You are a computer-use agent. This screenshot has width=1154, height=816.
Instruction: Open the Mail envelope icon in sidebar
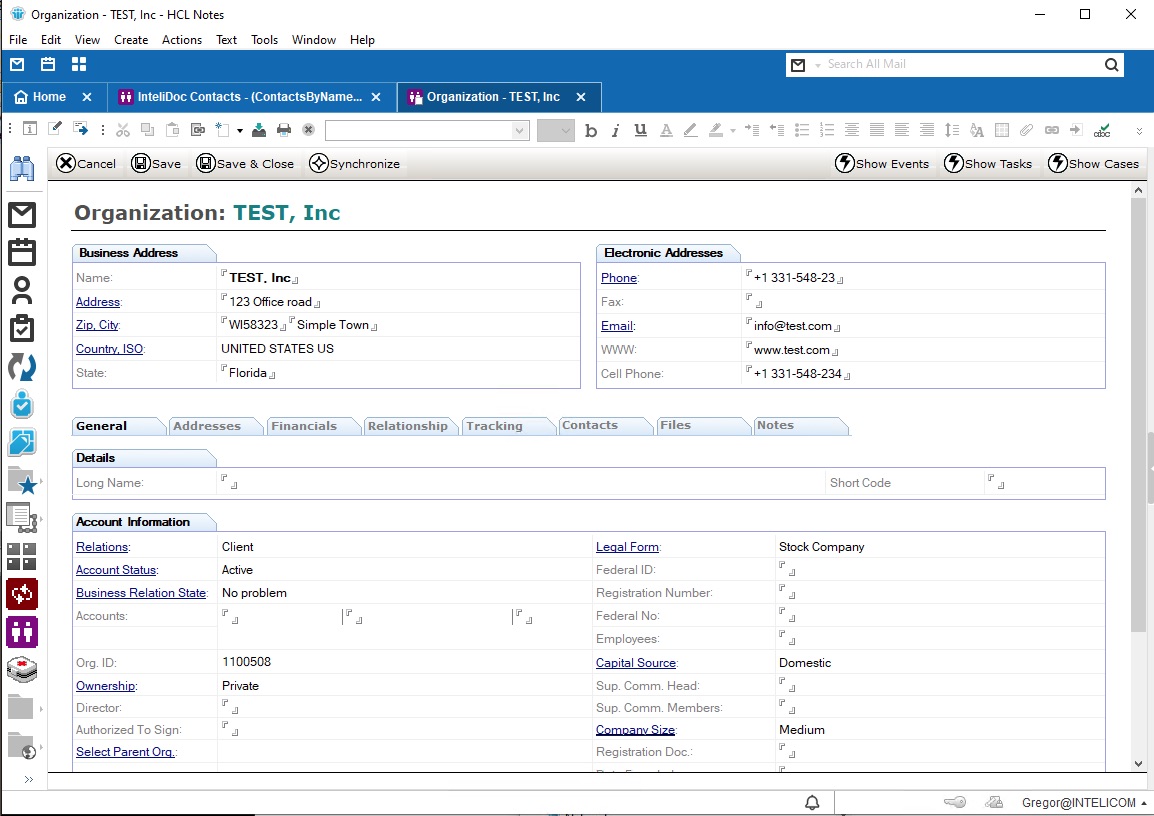(22, 215)
